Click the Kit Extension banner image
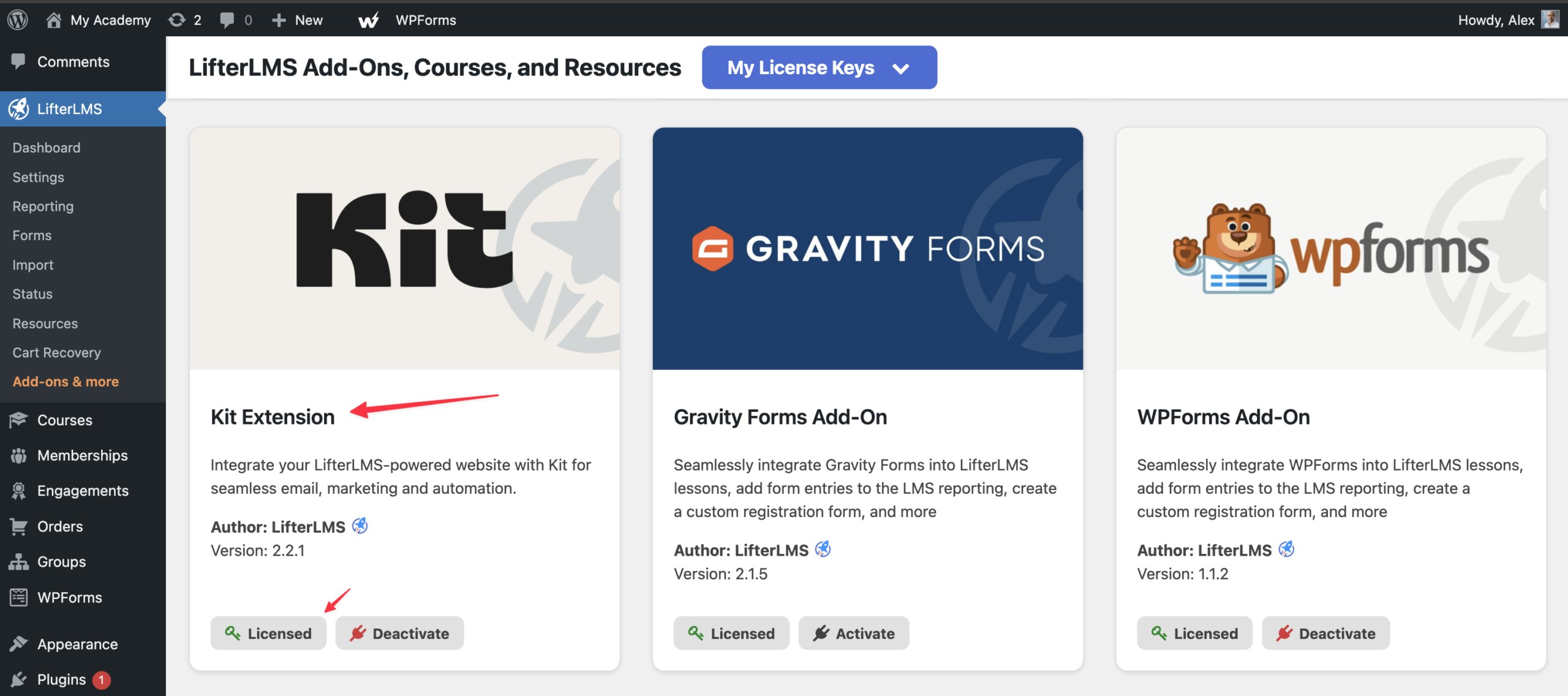 (x=404, y=248)
